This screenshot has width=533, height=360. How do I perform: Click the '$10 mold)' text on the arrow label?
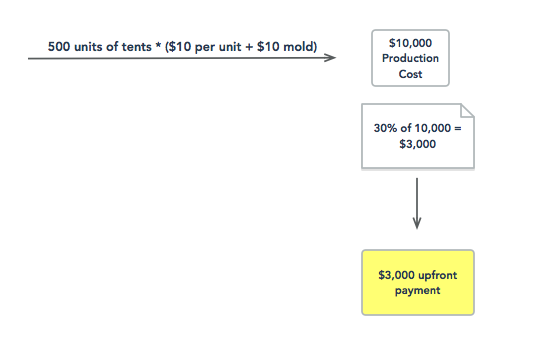[287, 47]
